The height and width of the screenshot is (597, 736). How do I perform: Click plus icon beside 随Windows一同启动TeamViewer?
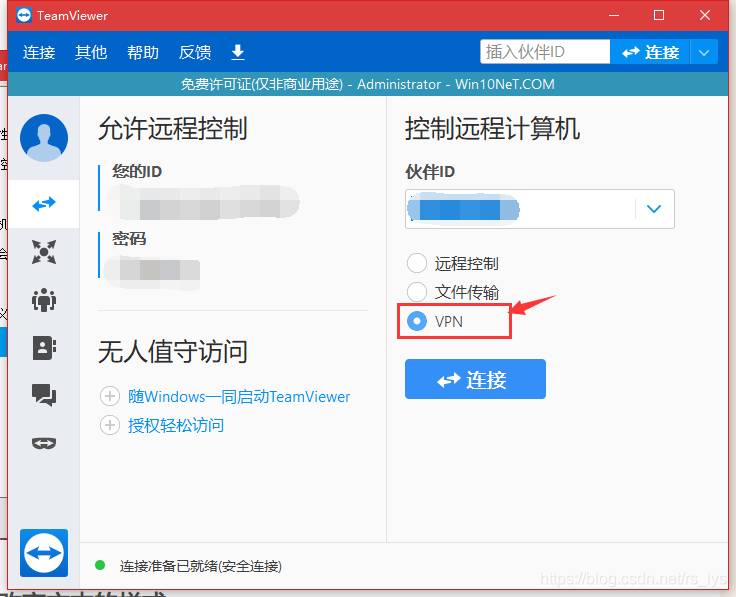(109, 396)
